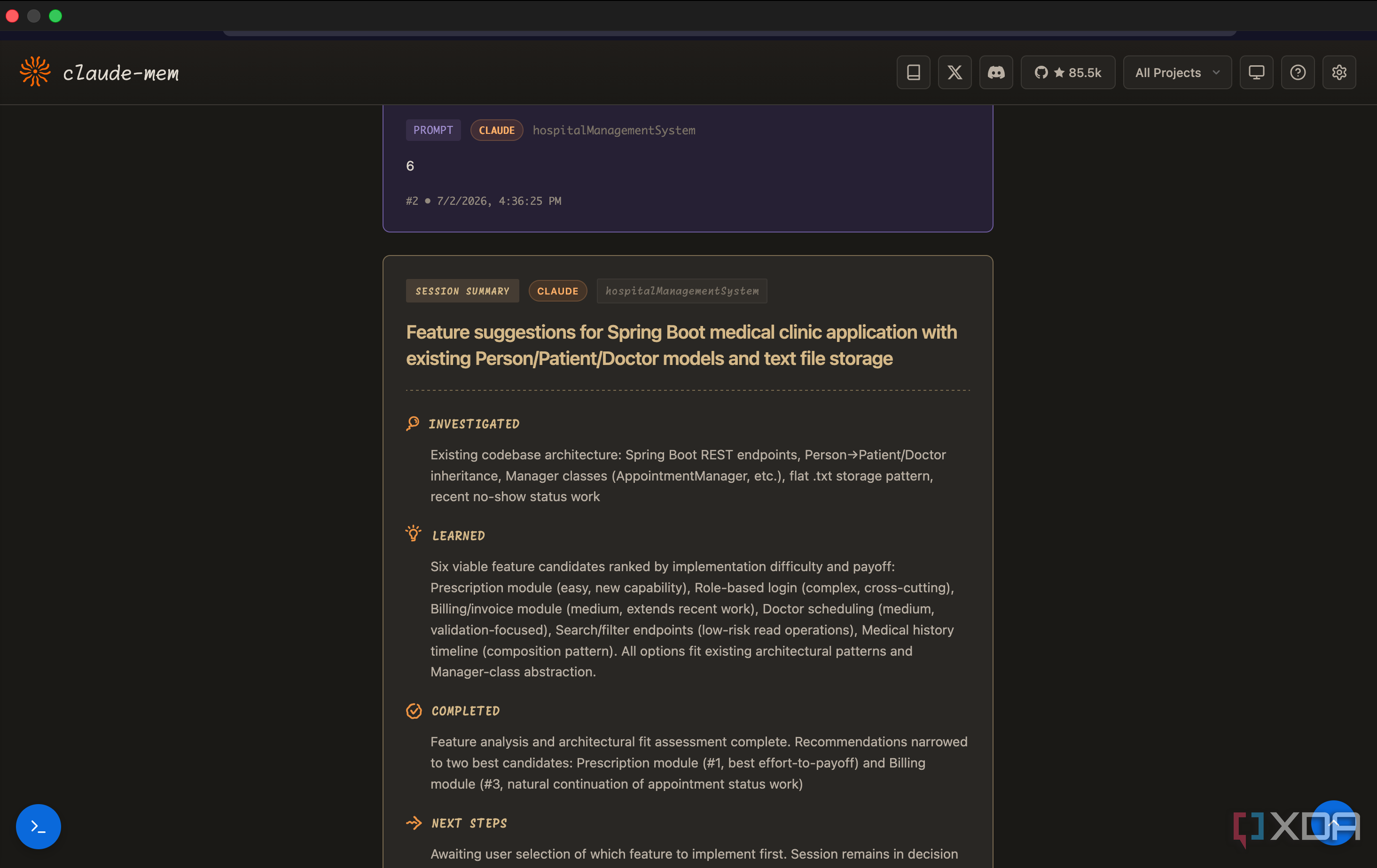Click the monitor display icon
The height and width of the screenshot is (868, 1377).
1256,73
